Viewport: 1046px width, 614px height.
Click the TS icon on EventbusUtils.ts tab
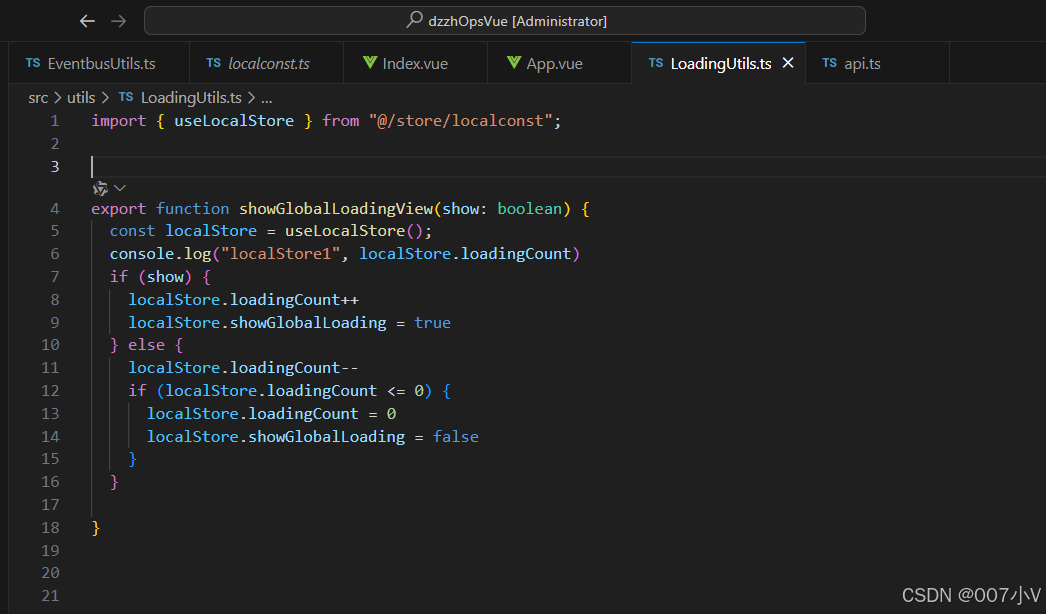point(31,62)
